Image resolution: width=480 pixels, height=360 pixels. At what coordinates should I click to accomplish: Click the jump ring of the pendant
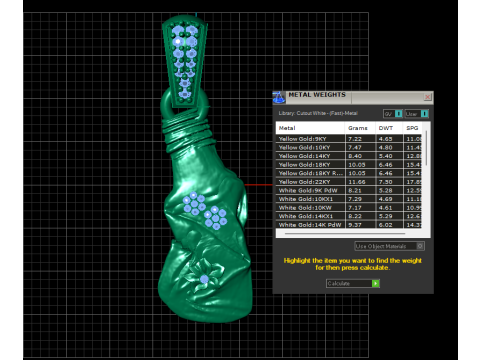pos(184,105)
